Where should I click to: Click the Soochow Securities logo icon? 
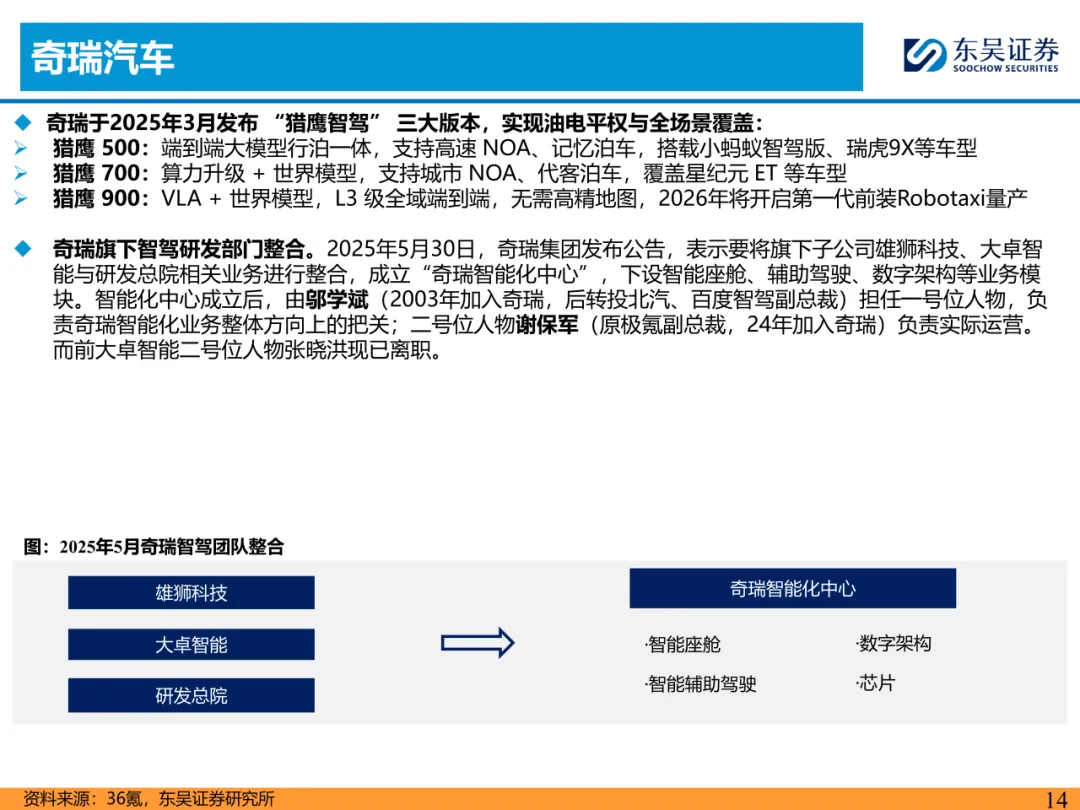click(924, 54)
